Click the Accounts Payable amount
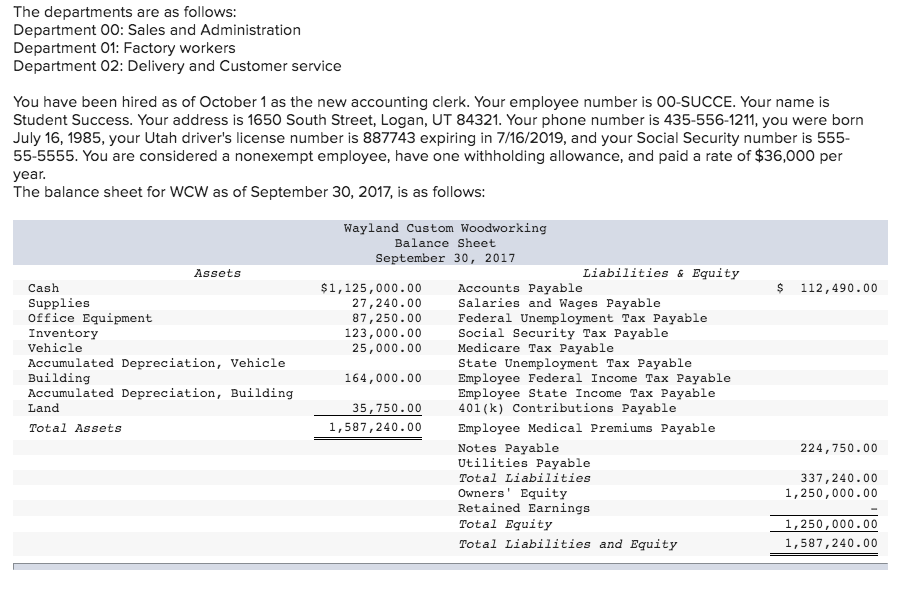 click(x=847, y=288)
